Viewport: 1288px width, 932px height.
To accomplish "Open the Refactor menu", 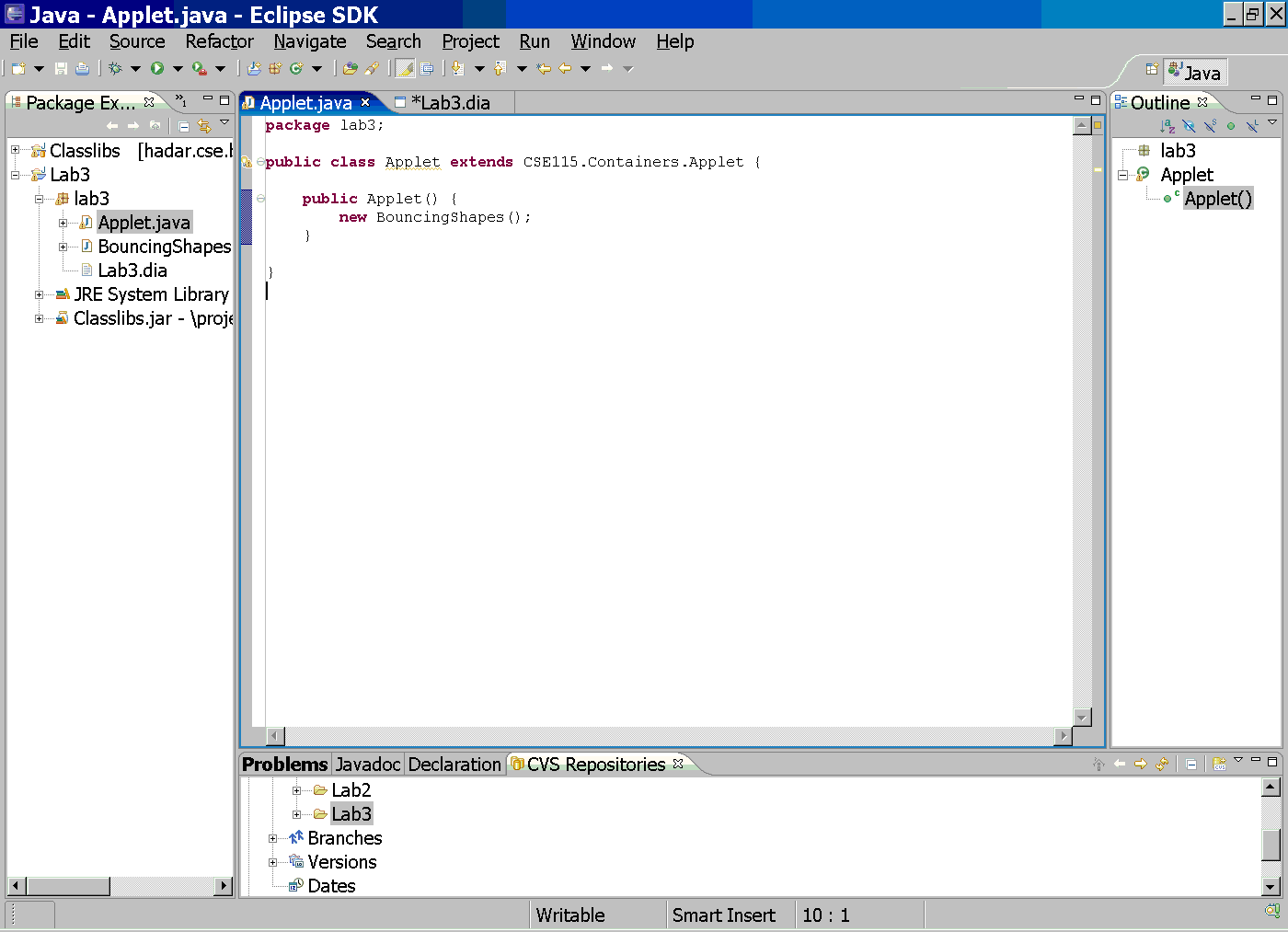I will (219, 41).
